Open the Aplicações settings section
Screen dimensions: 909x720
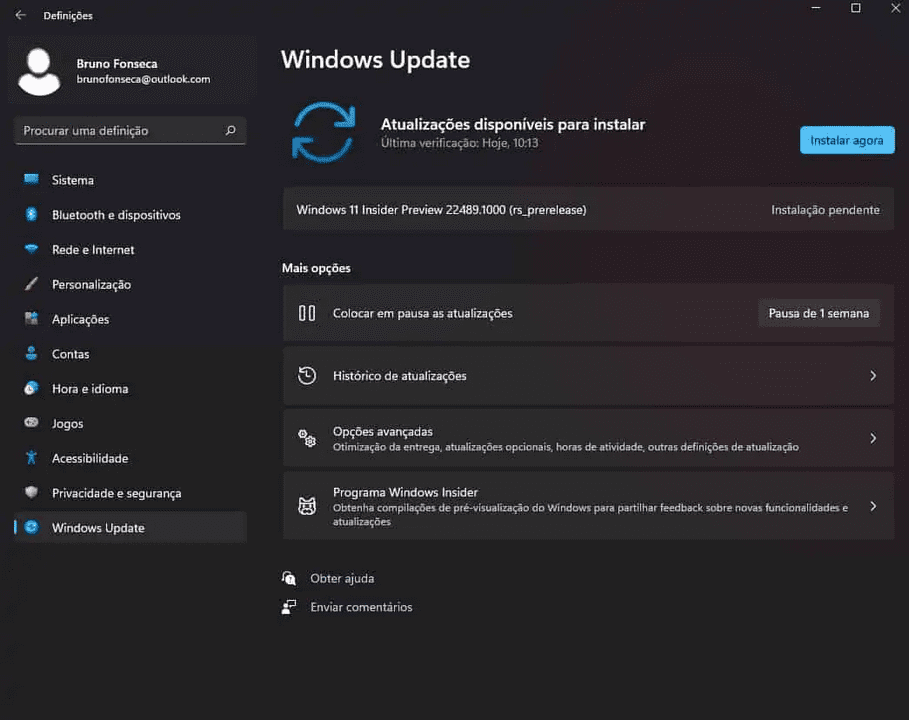tap(80, 319)
